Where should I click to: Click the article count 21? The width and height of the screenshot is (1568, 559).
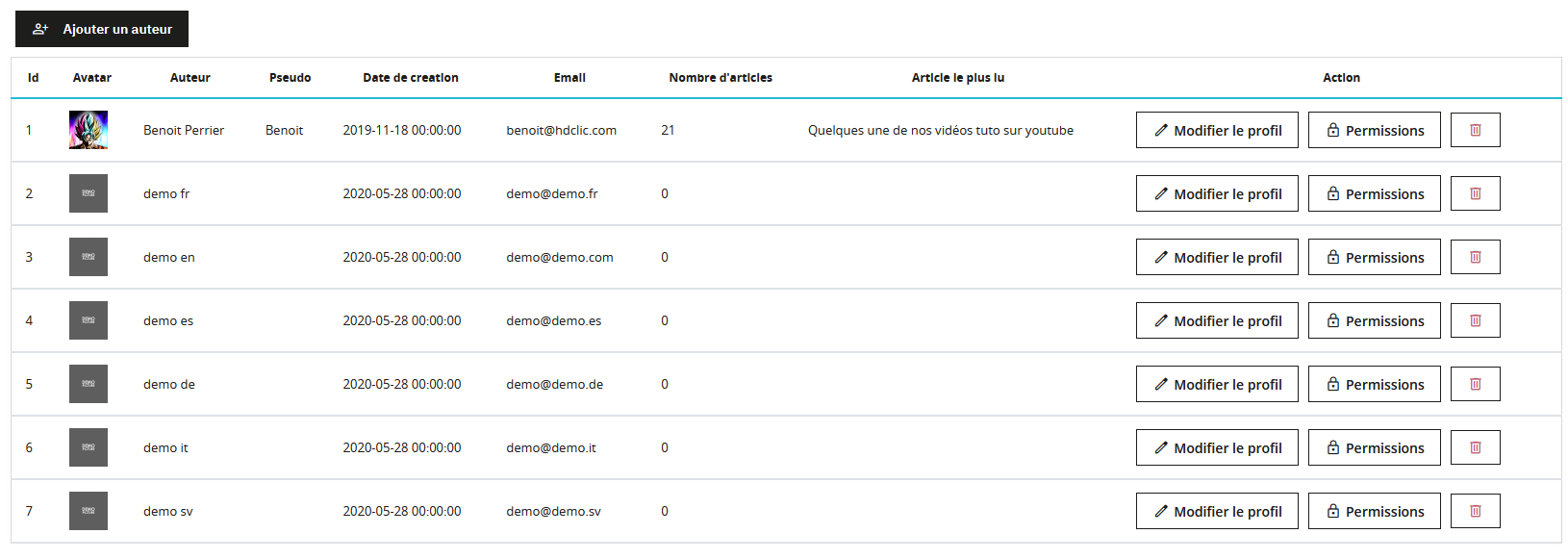pyautogui.click(x=668, y=130)
